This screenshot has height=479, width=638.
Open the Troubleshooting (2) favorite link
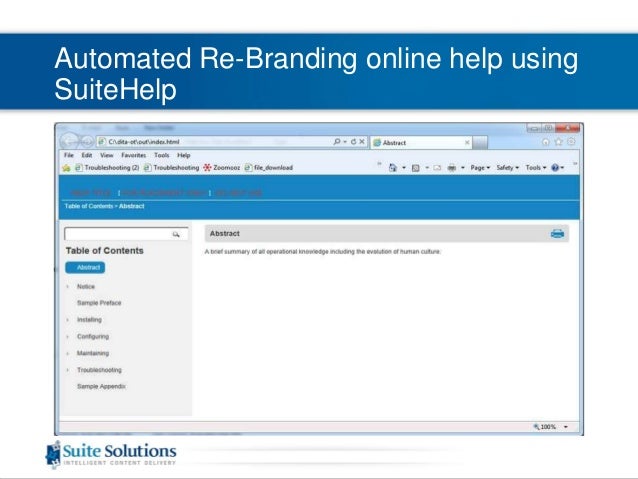[x=107, y=168]
